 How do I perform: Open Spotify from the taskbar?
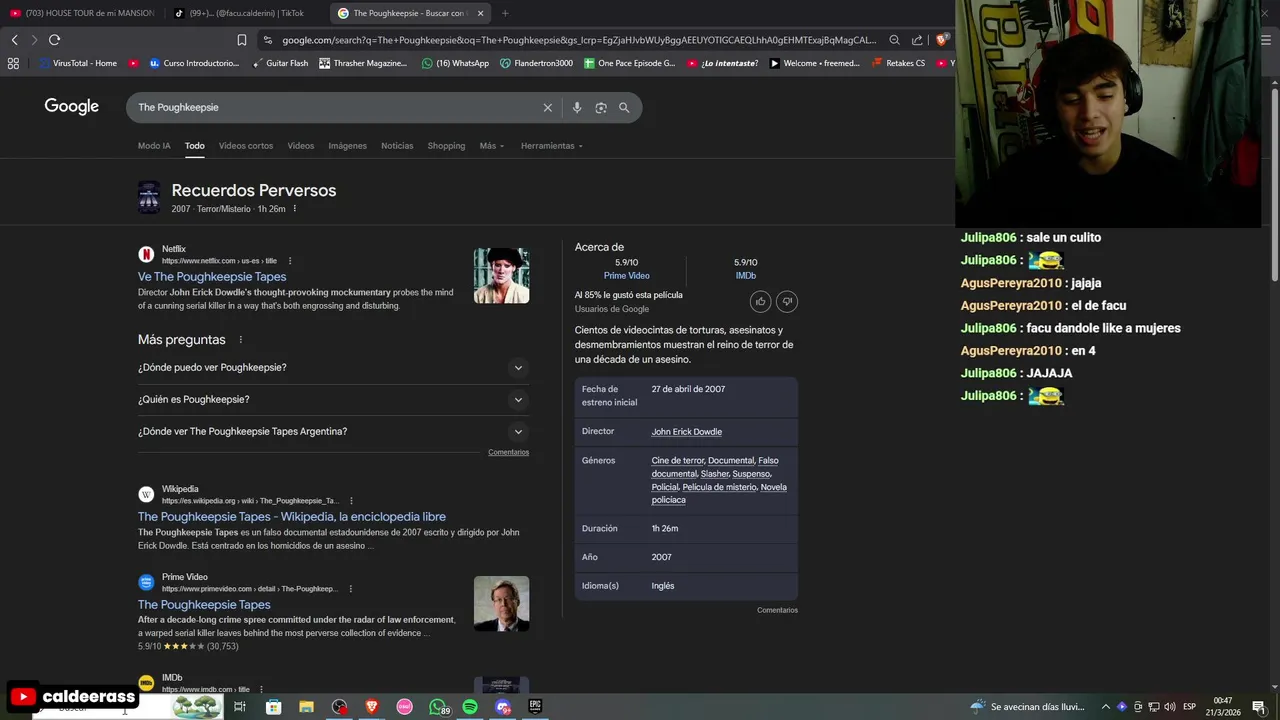point(470,707)
